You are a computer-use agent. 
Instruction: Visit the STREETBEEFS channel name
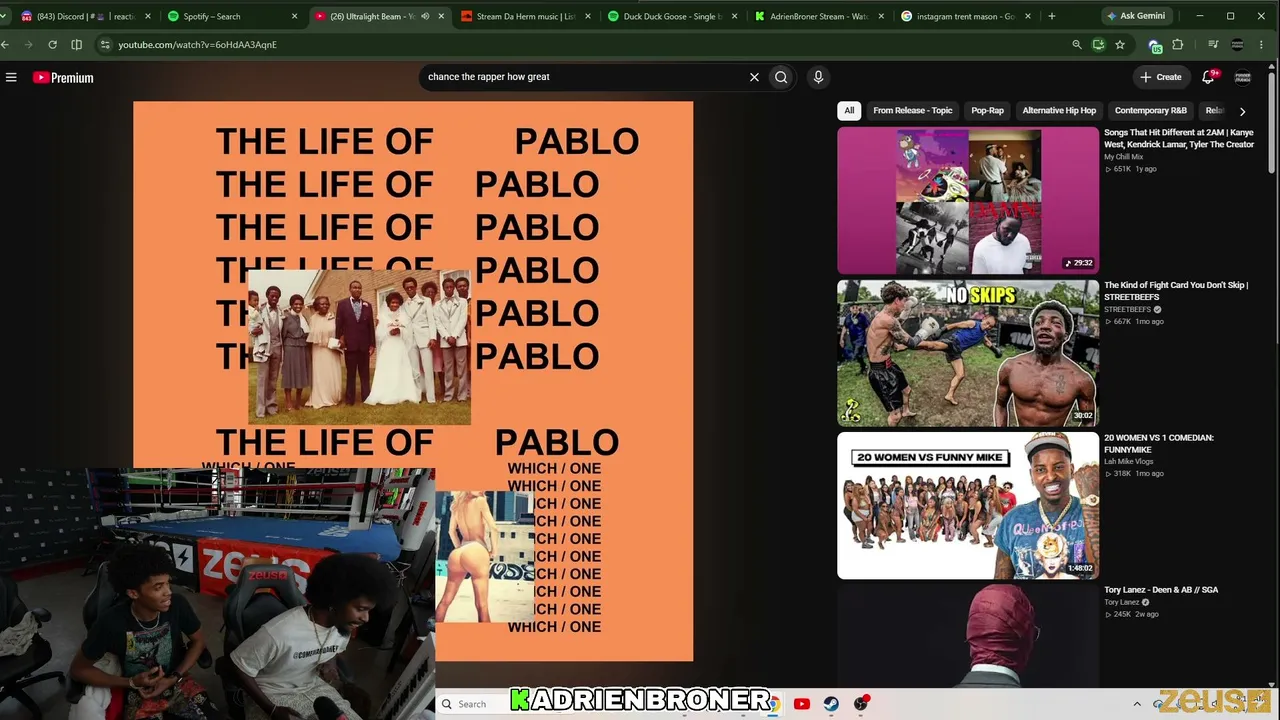(x=1127, y=310)
